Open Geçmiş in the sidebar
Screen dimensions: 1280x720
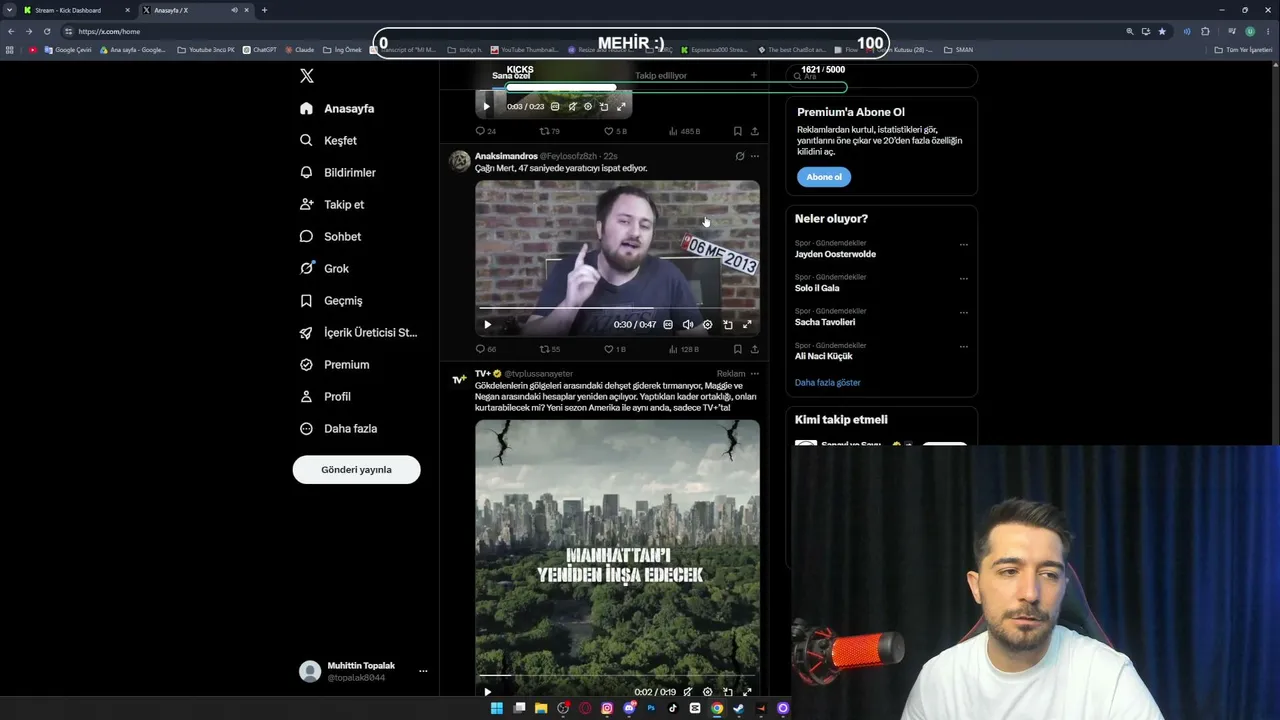(331, 300)
